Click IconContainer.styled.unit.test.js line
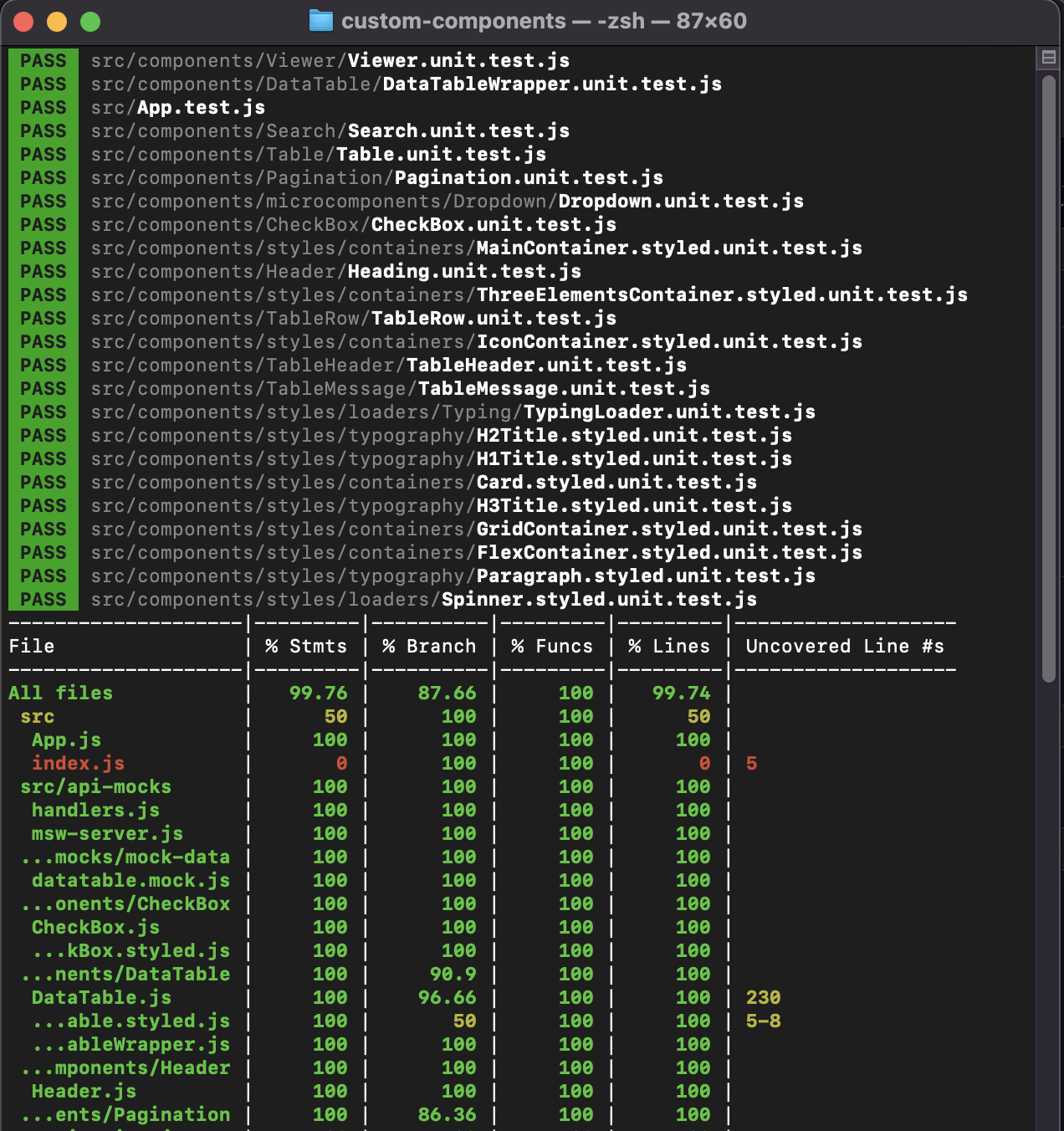This screenshot has width=1064, height=1131. coord(477,342)
